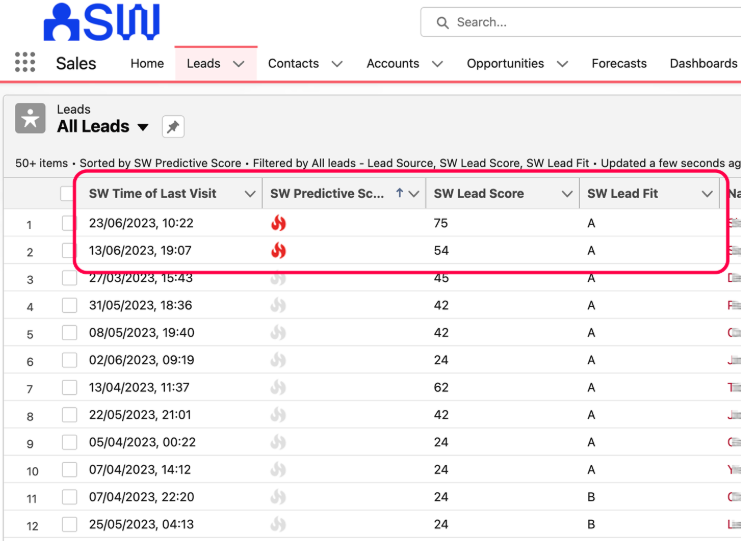Open SW Lead Fit column menu

707,194
